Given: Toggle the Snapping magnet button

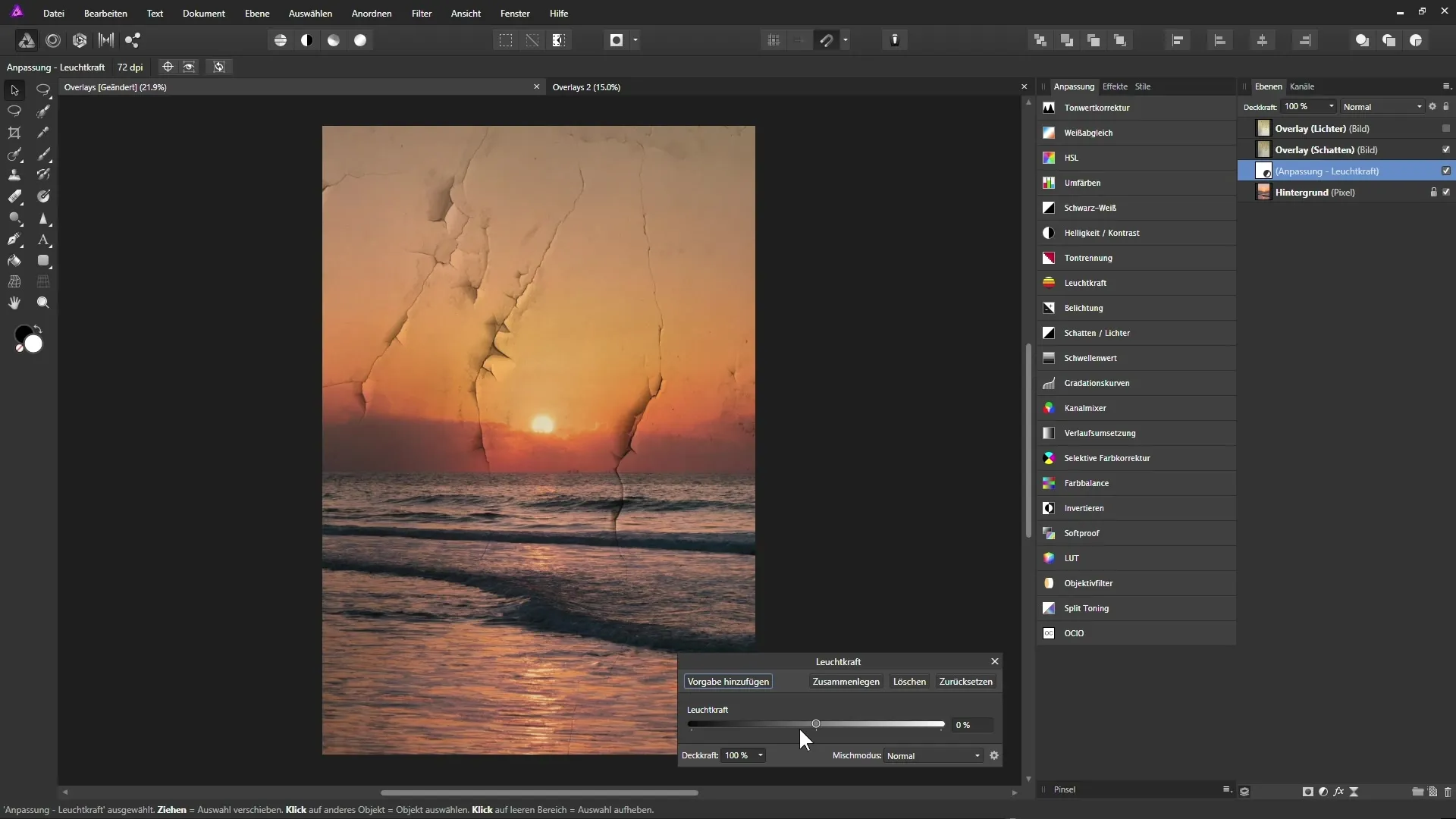Looking at the screenshot, I should (x=827, y=40).
